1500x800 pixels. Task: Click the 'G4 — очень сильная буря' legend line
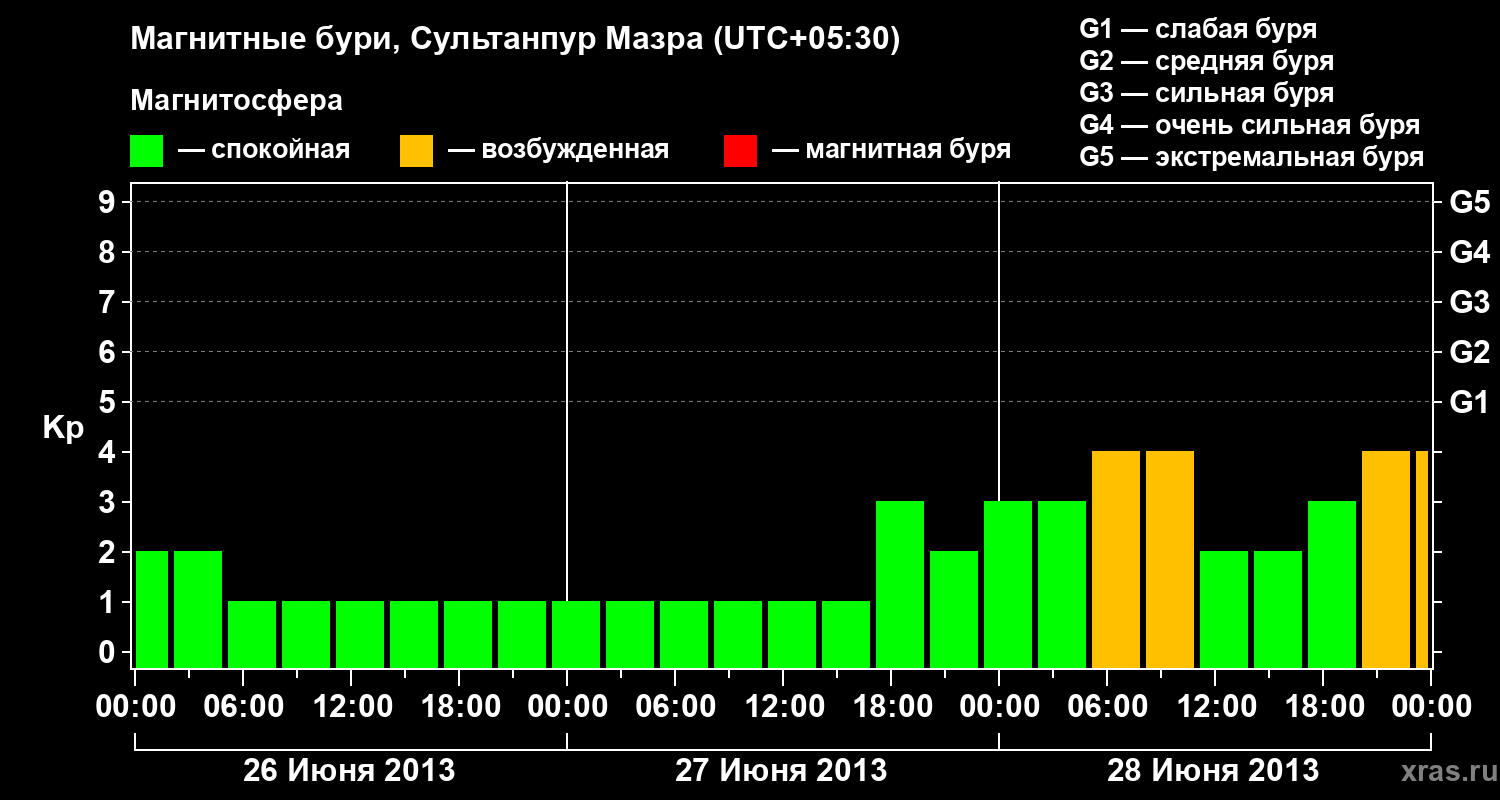1249,125
